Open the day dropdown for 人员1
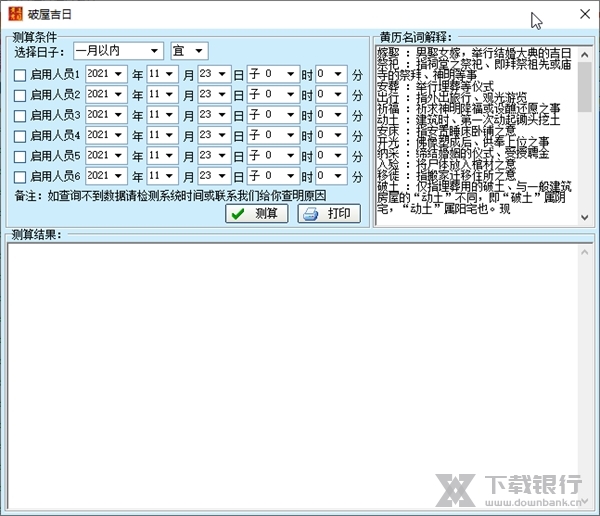 tap(214, 74)
